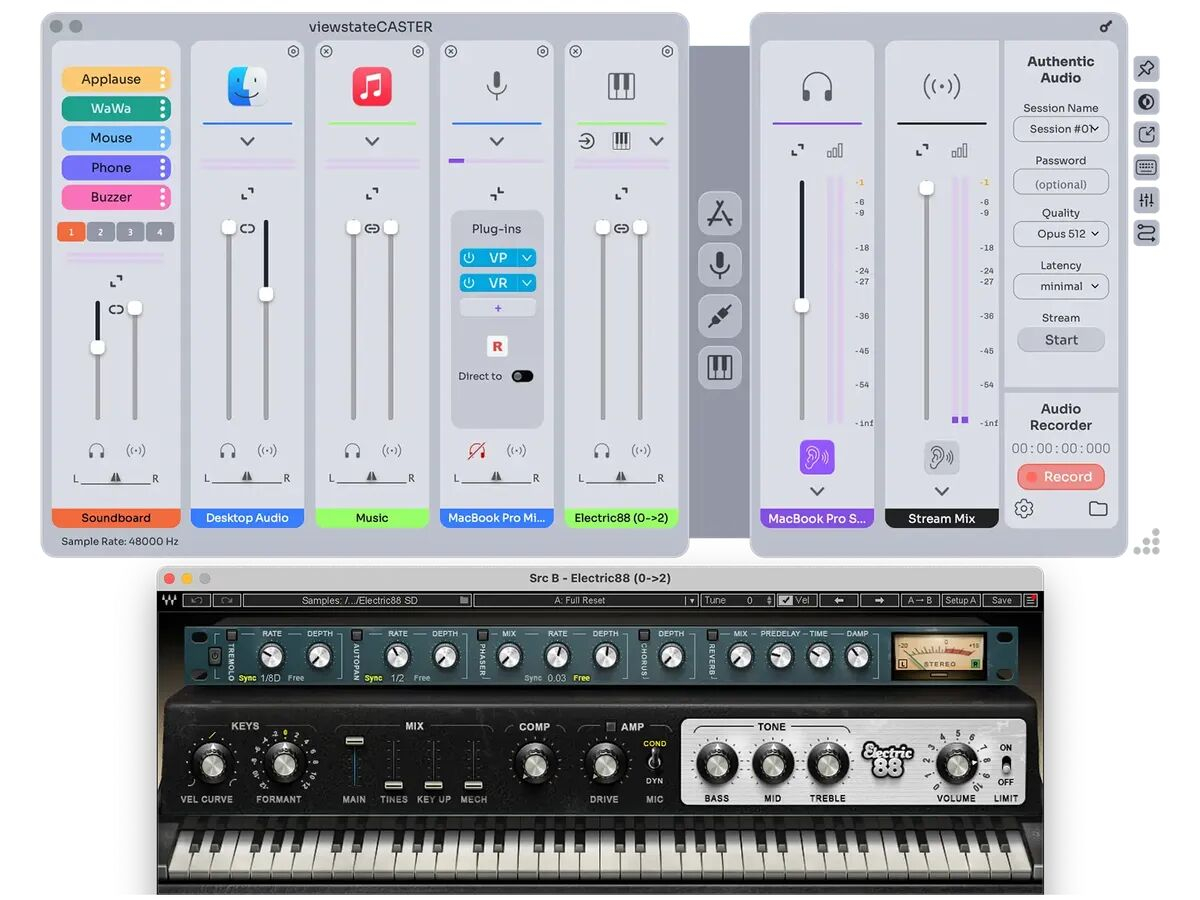Screen dimensions: 1200x900
Task: Click the optional Password input field
Action: point(1060,184)
